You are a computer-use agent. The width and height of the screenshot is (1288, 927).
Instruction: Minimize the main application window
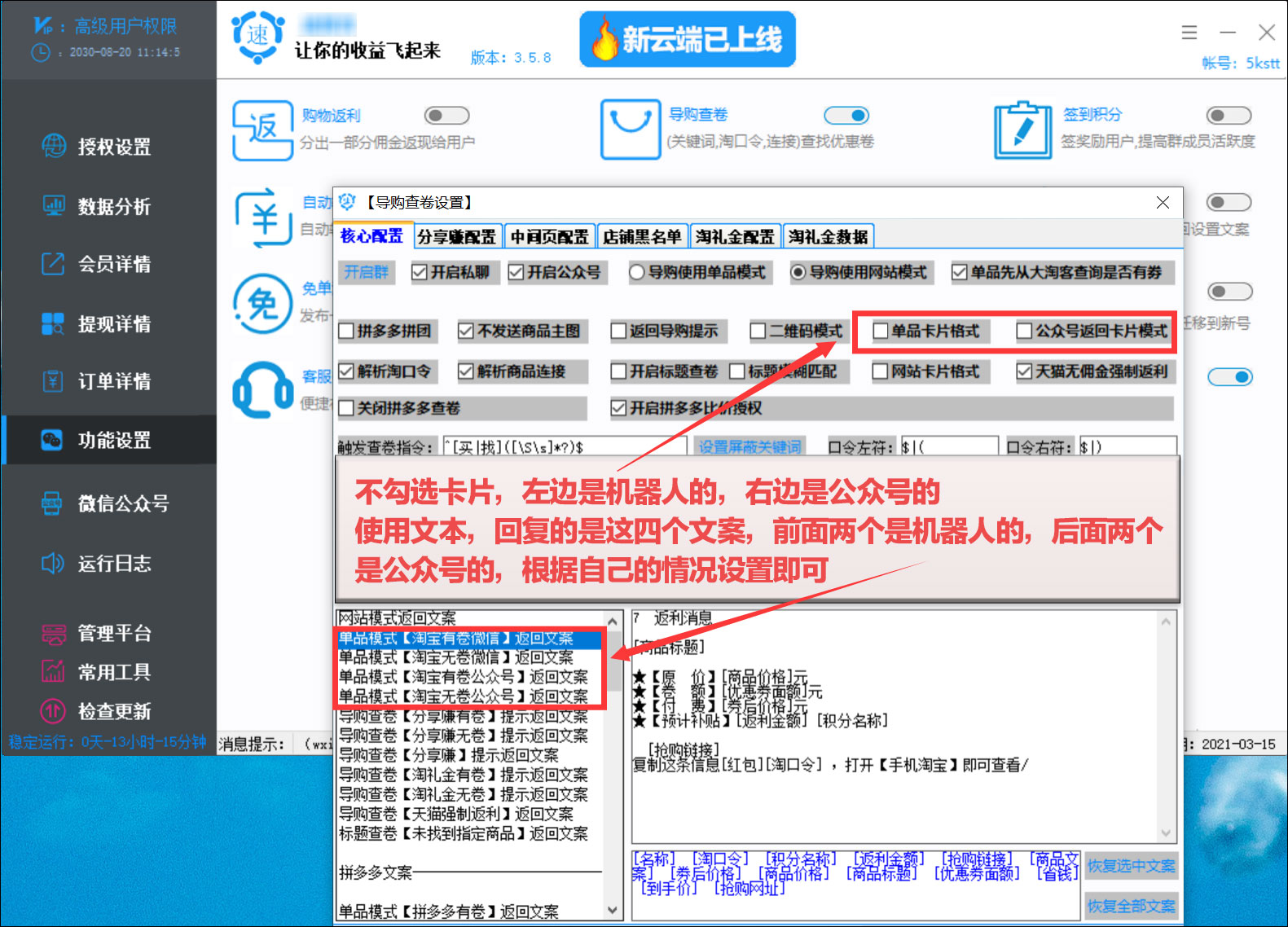pyautogui.click(x=1228, y=33)
